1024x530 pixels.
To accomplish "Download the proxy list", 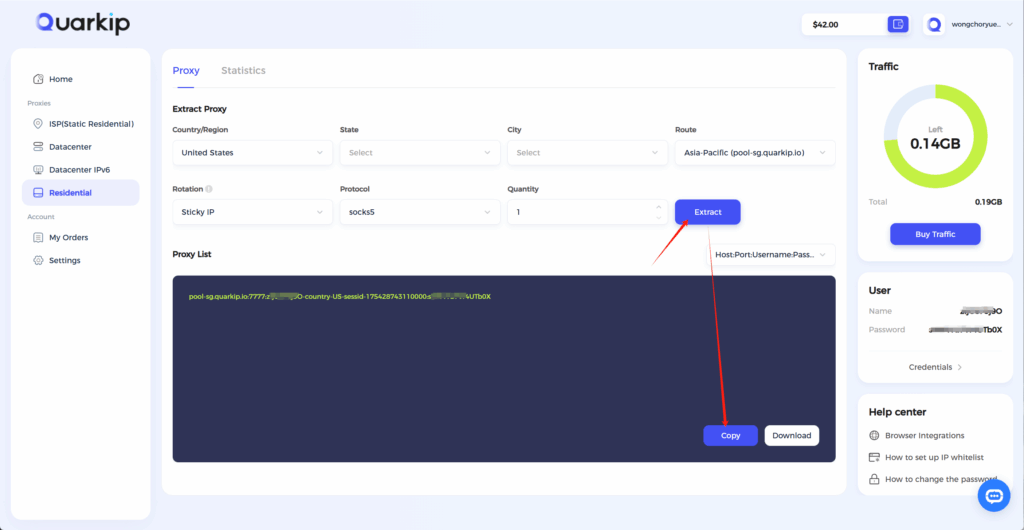I will pos(792,435).
